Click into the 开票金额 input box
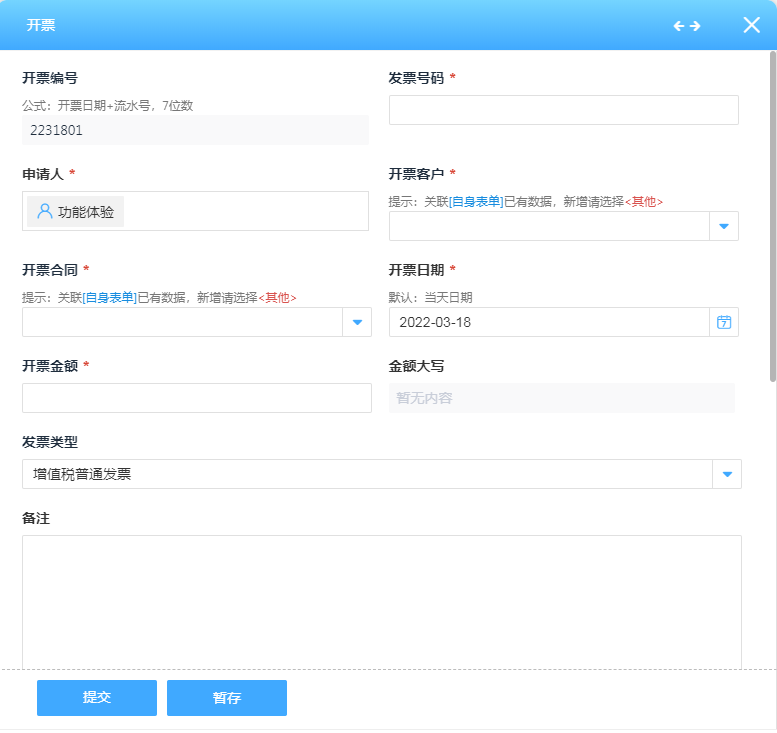The image size is (777, 733). pyautogui.click(x=196, y=398)
